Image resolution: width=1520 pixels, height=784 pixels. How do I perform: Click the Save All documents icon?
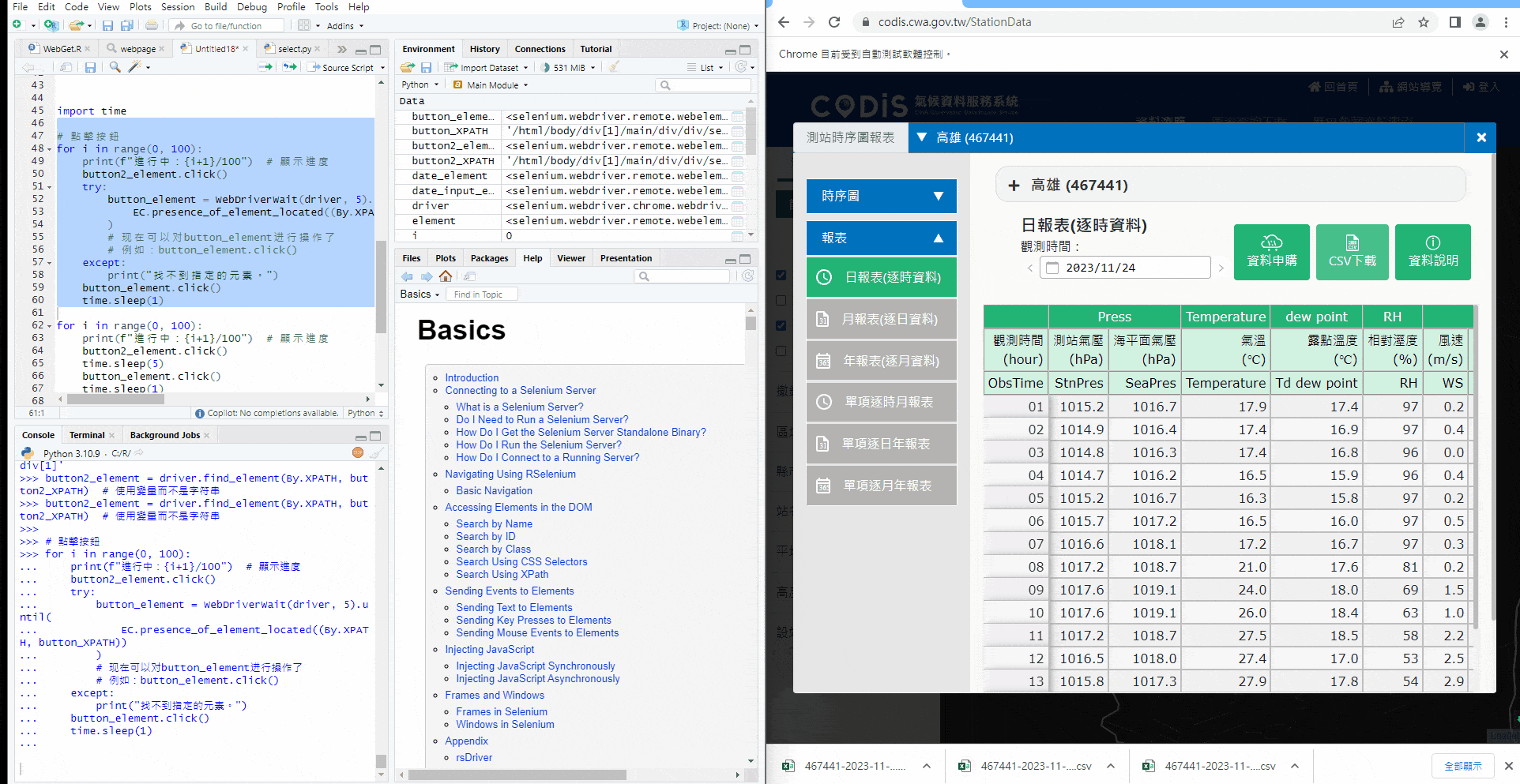[x=126, y=26]
